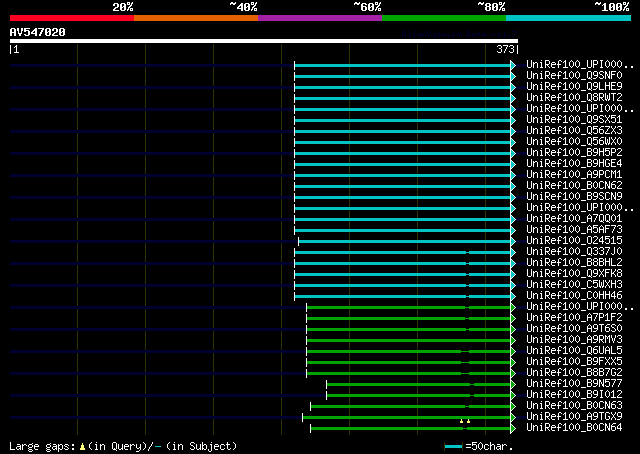This screenshot has height=454, width=640.
Task: Select hit UniRef100_Q9XFK8 label
Action: point(574,274)
